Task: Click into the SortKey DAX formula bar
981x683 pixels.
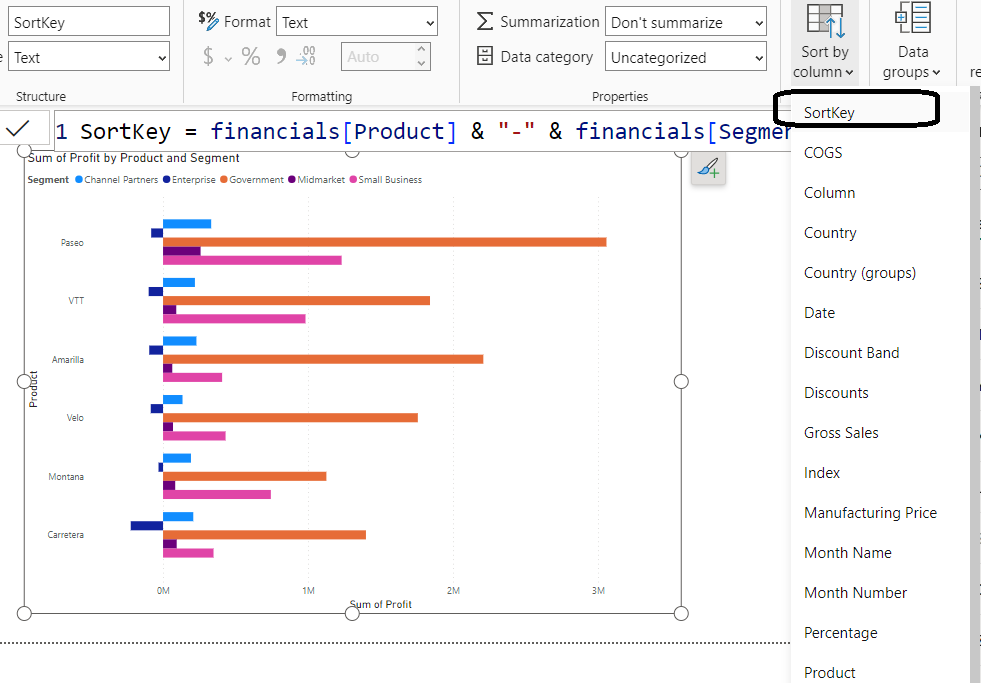Action: (422, 131)
